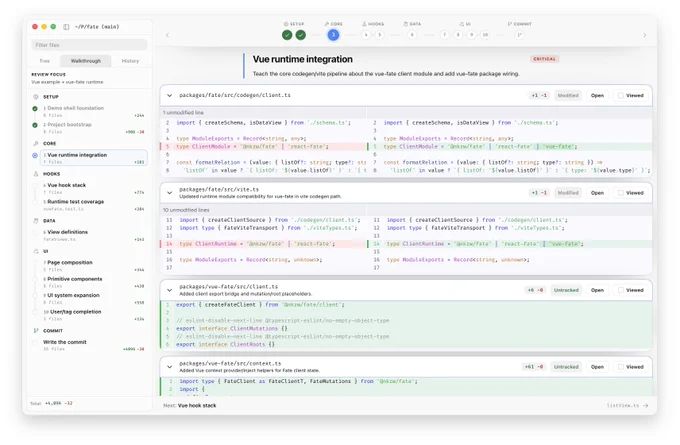Viewport: 680px width, 445px height.
Task: Collapse the vite.ts diff
Action: (170, 193)
